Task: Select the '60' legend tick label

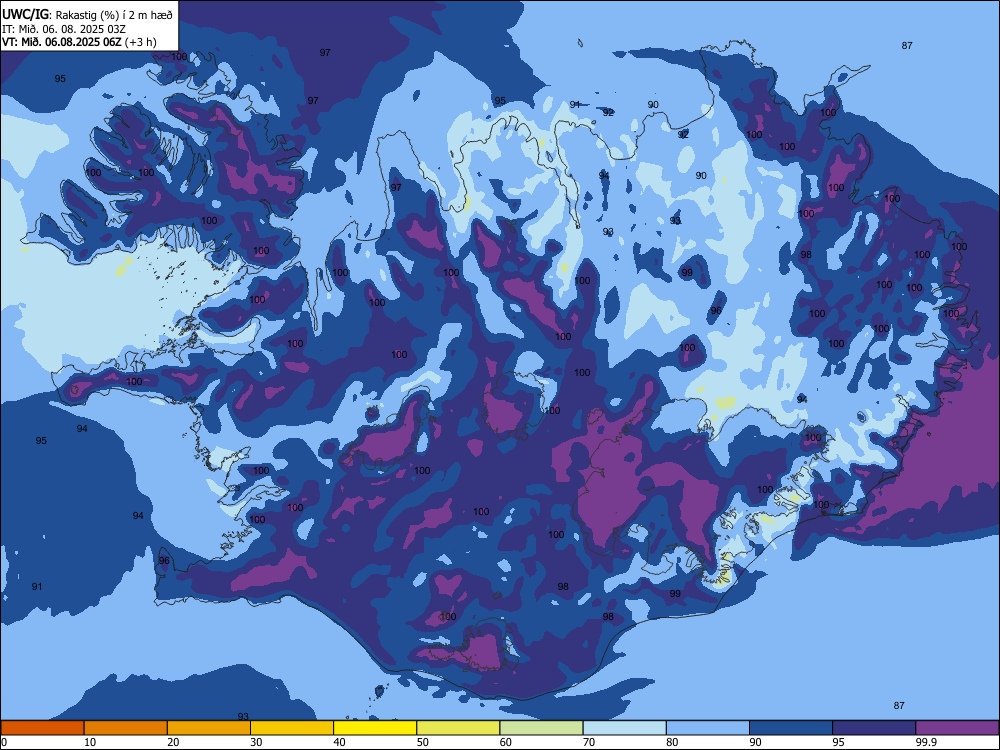Action: (506, 742)
